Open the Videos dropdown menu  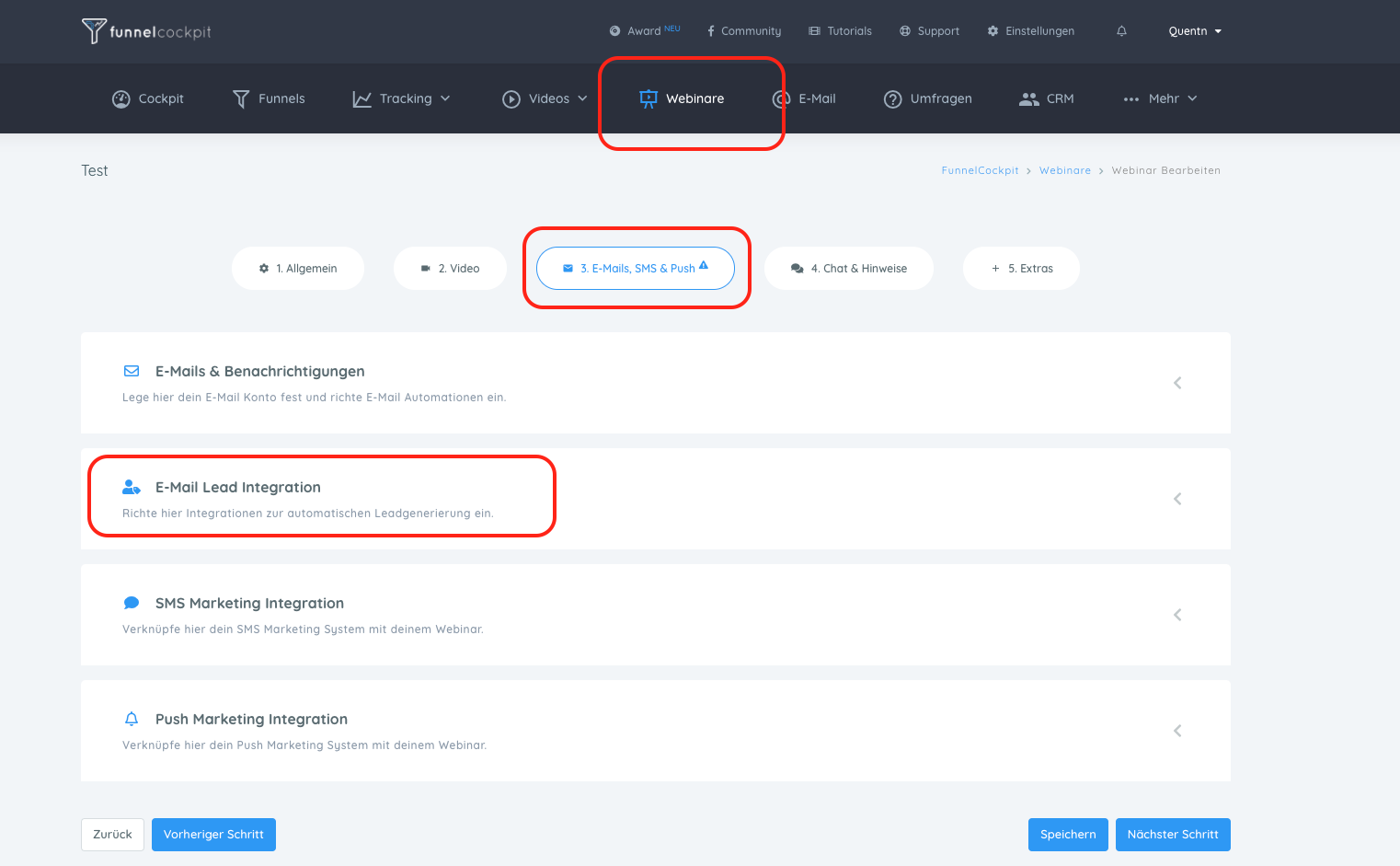(545, 99)
